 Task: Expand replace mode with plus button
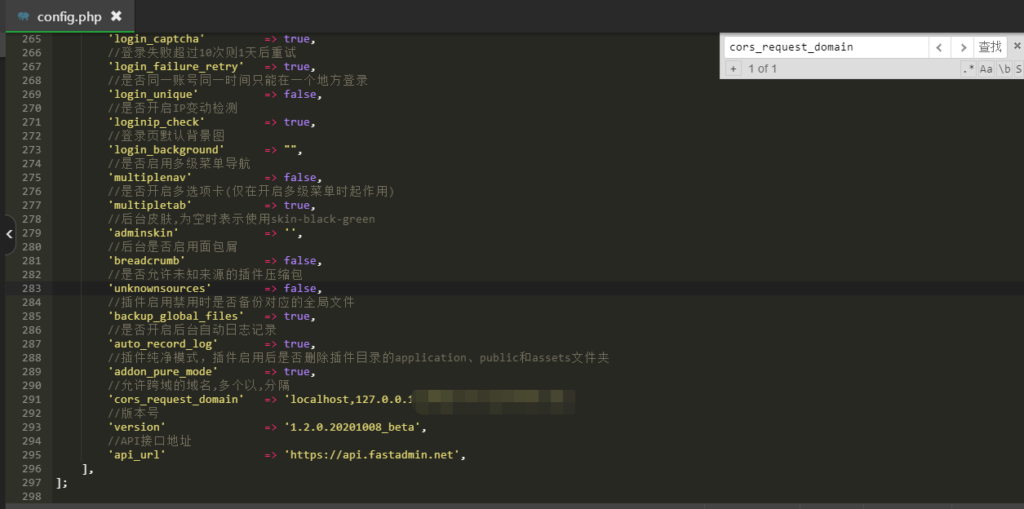[732, 69]
